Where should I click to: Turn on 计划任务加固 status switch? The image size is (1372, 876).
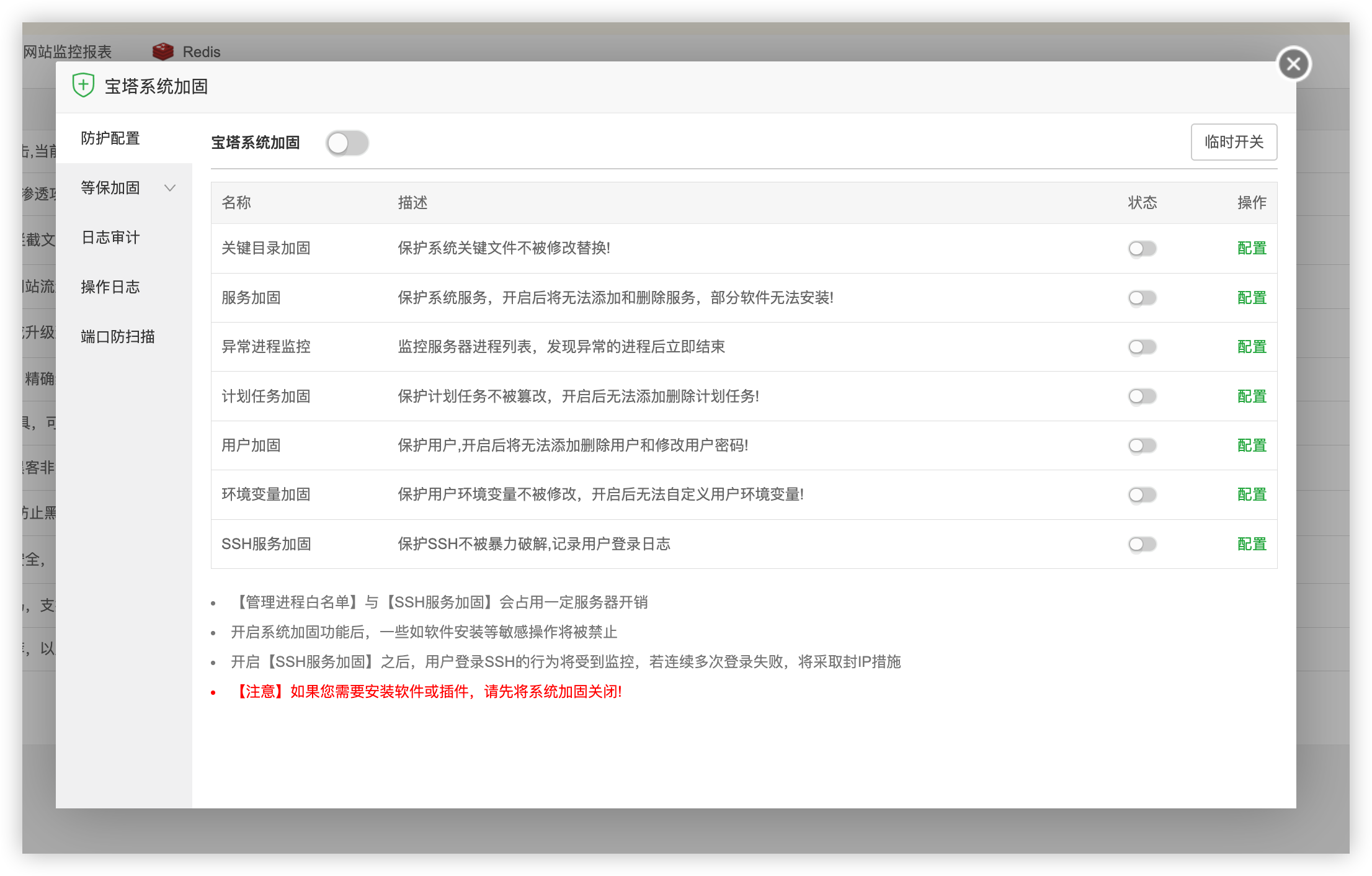(x=1142, y=396)
